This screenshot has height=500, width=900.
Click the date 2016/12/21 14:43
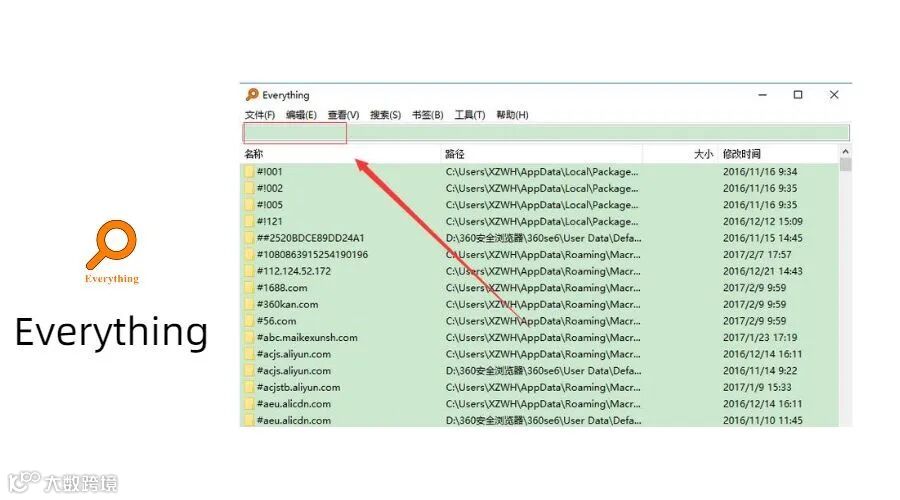pyautogui.click(x=763, y=272)
